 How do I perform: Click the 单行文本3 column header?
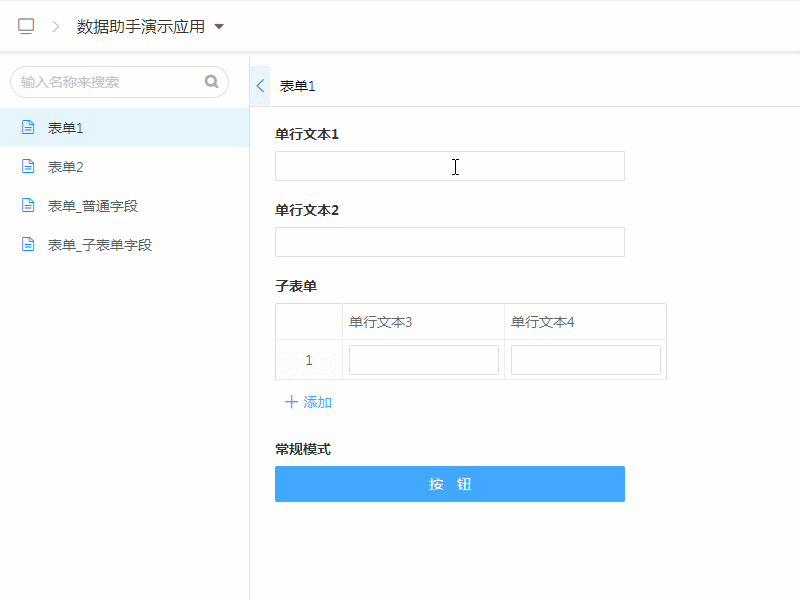click(x=381, y=322)
